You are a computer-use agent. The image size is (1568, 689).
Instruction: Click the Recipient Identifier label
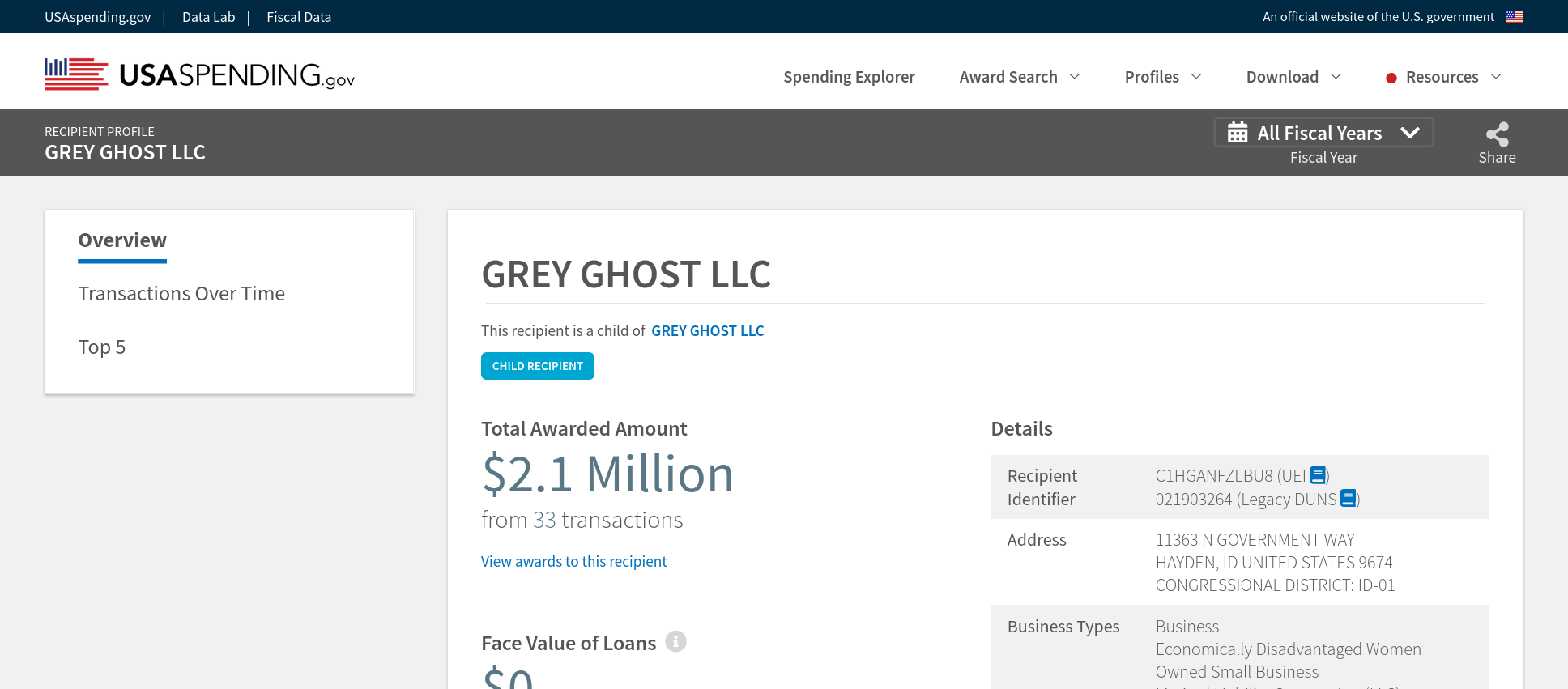point(1042,487)
